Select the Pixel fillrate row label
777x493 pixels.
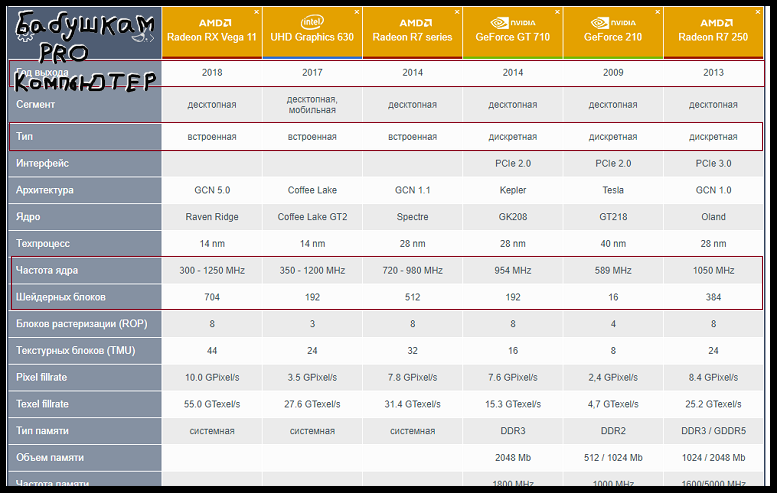click(x=41, y=378)
